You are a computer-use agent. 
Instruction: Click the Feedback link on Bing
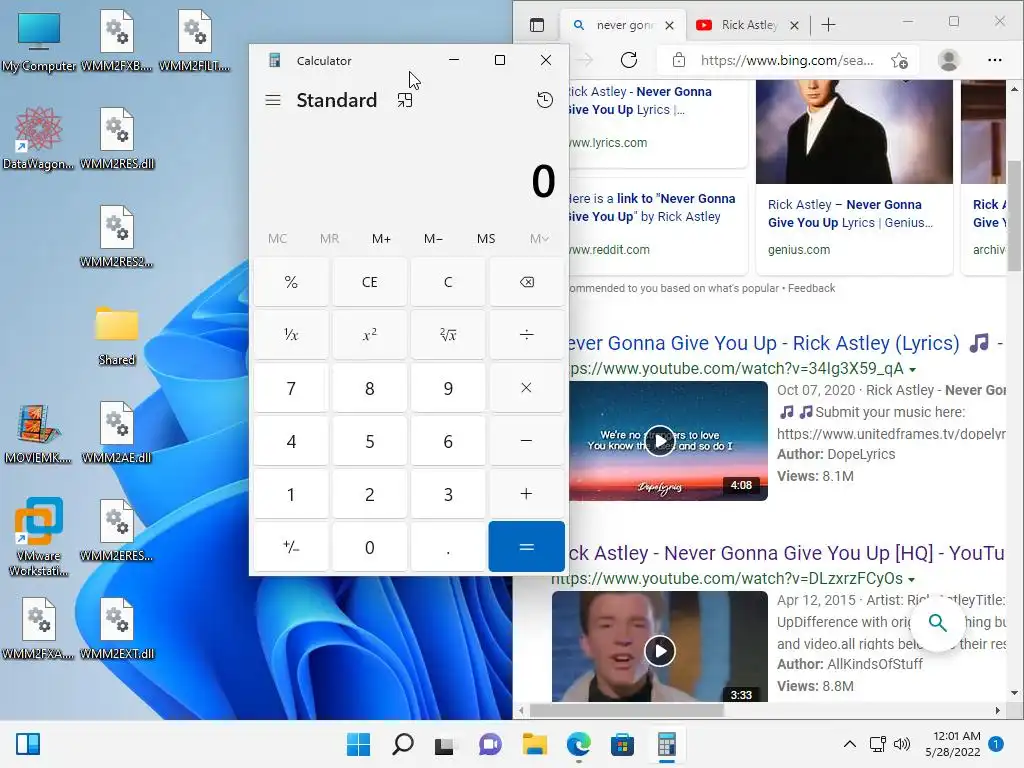pyautogui.click(x=811, y=288)
